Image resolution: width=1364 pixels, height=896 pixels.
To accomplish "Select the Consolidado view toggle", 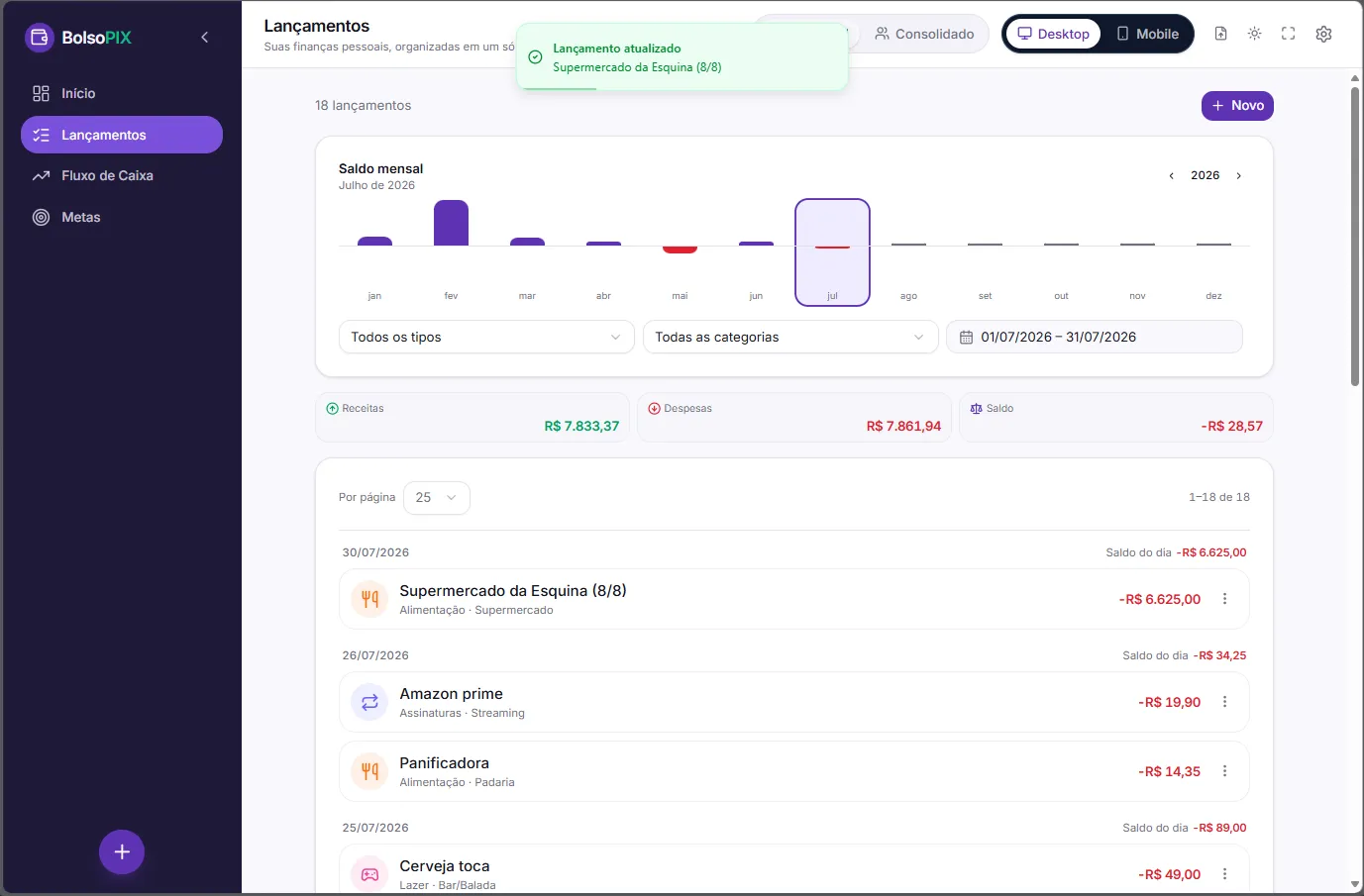I will pyautogui.click(x=924, y=34).
